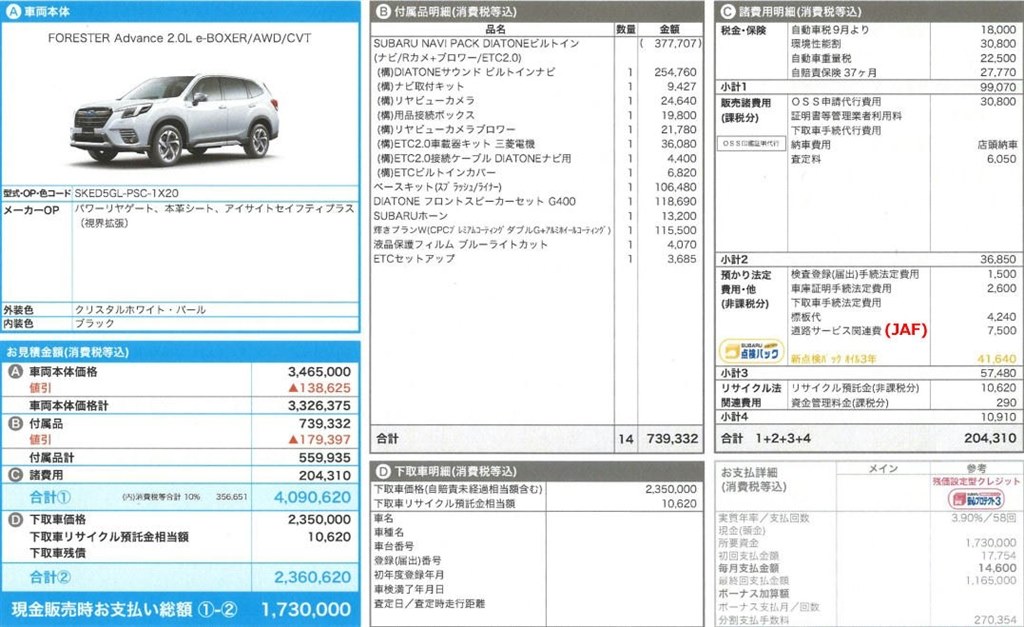The width and height of the screenshot is (1024, 627).
Task: Click the installment fee 270,354
Action: (995, 620)
